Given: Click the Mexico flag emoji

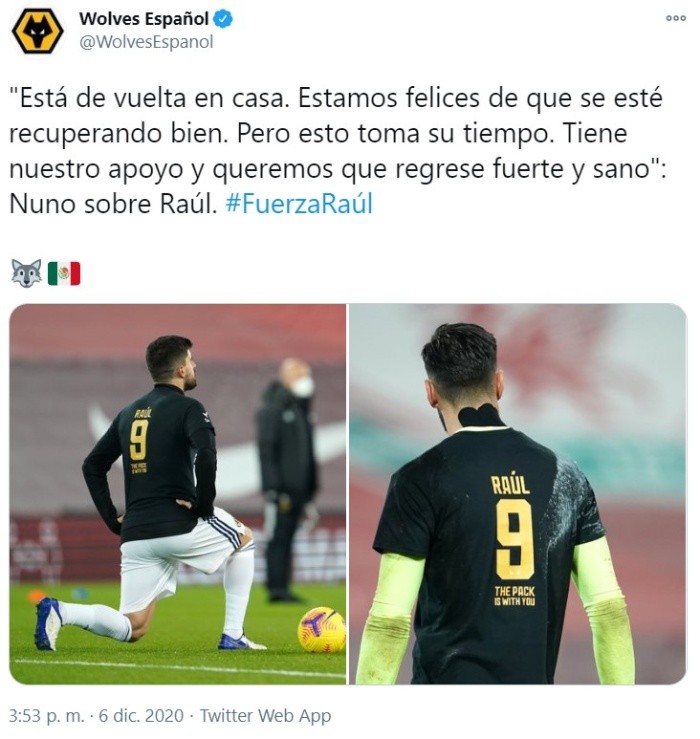Looking at the screenshot, I should 64,273.
